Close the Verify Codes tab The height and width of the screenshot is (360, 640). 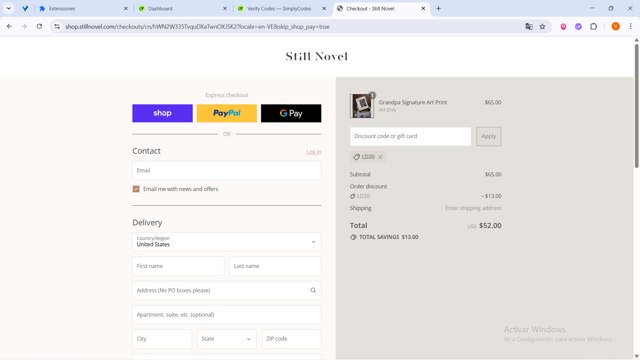tap(324, 8)
